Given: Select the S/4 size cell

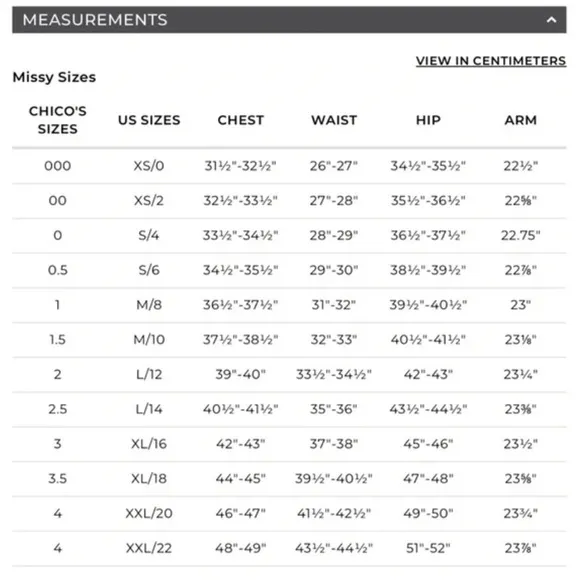Looking at the screenshot, I should click(149, 235).
